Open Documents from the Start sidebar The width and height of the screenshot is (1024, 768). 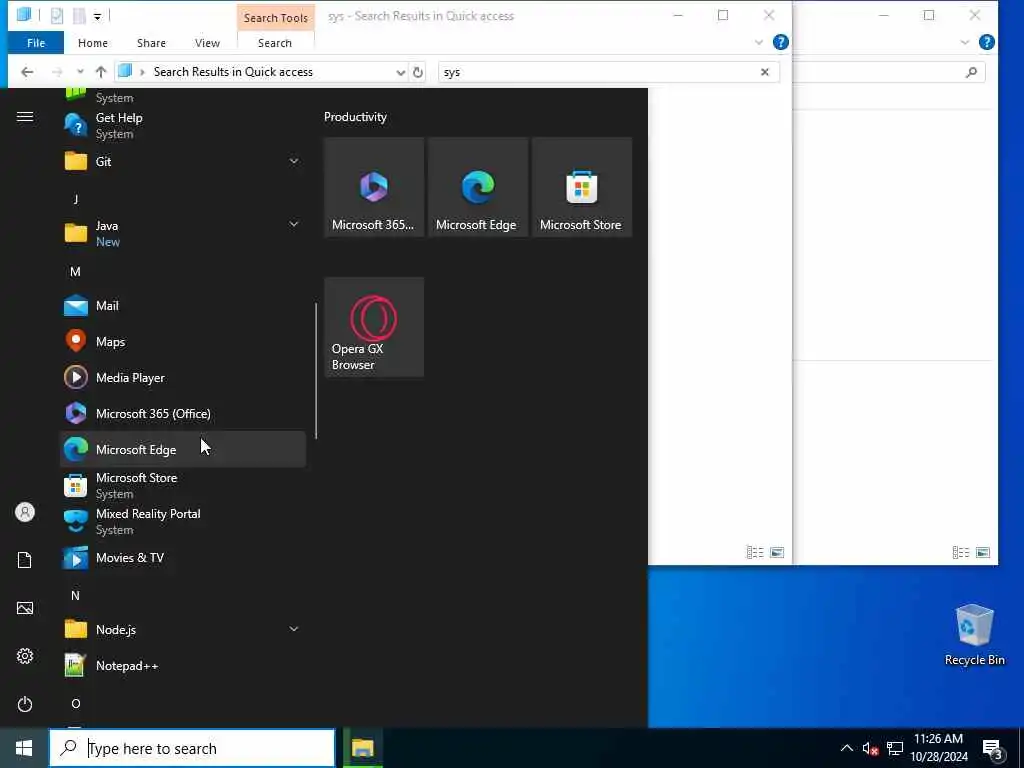pyautogui.click(x=25, y=560)
